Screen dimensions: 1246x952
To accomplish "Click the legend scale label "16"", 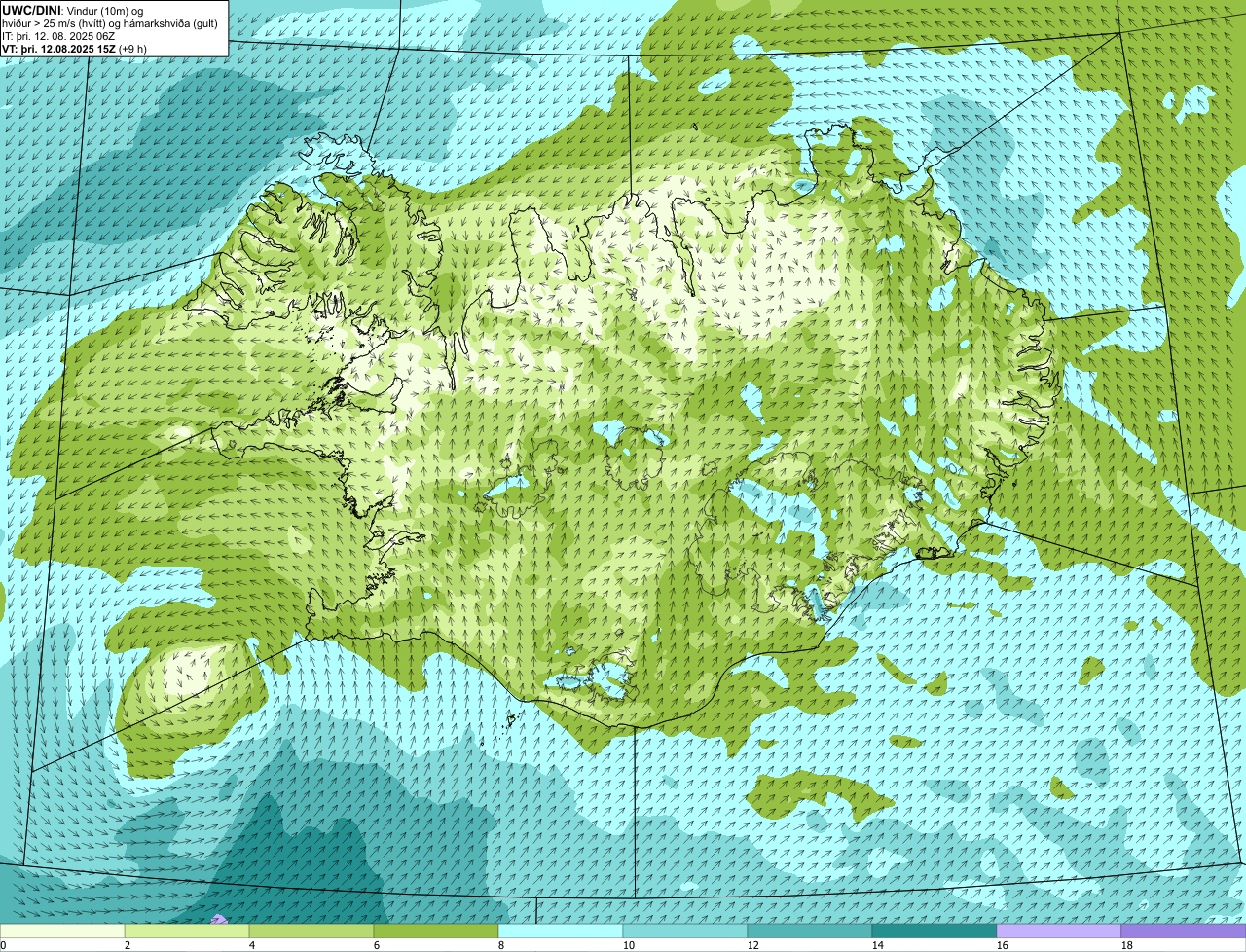I will pos(1003,945).
